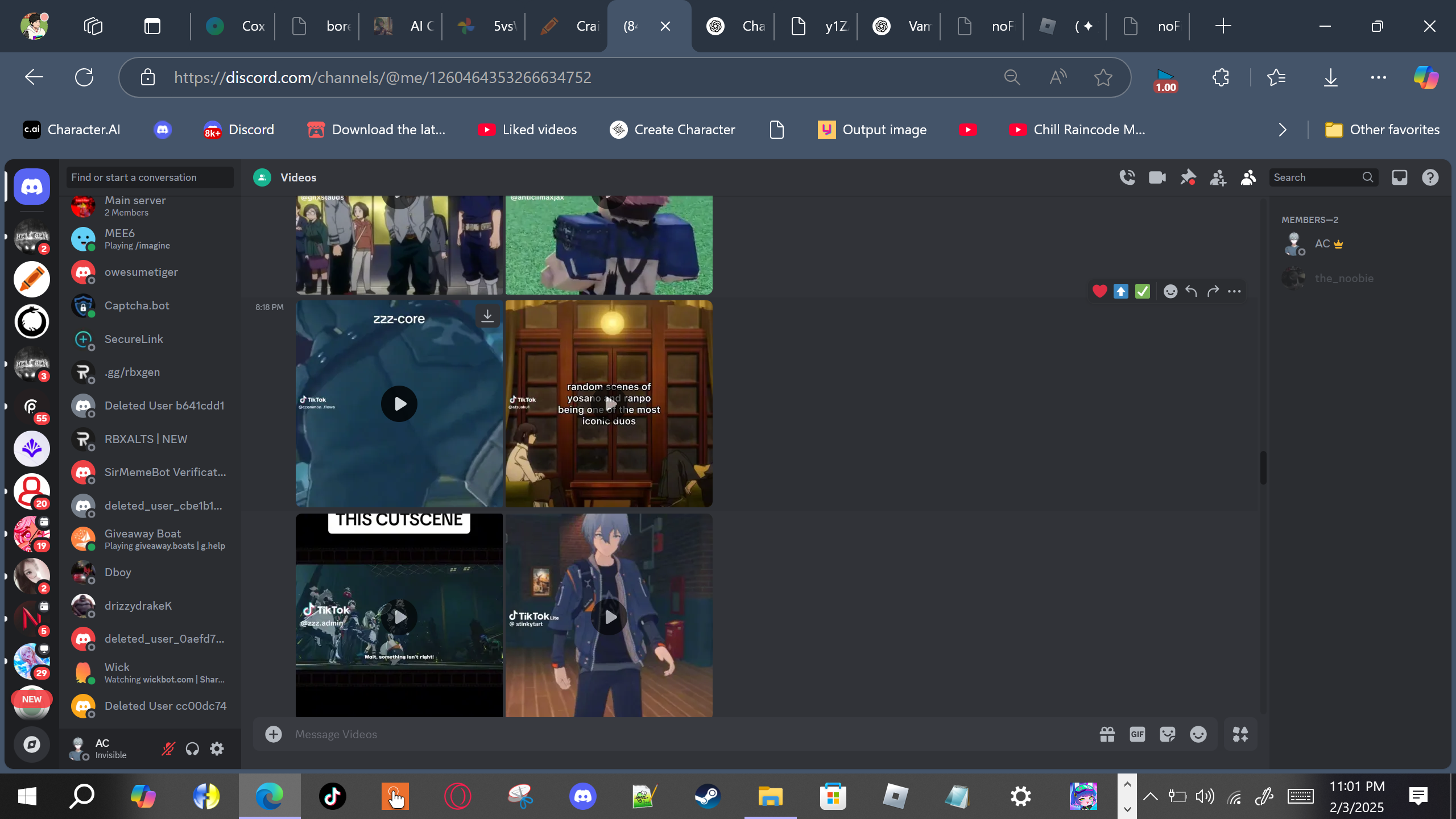
Task: Open Output image bookmark
Action: click(x=872, y=130)
